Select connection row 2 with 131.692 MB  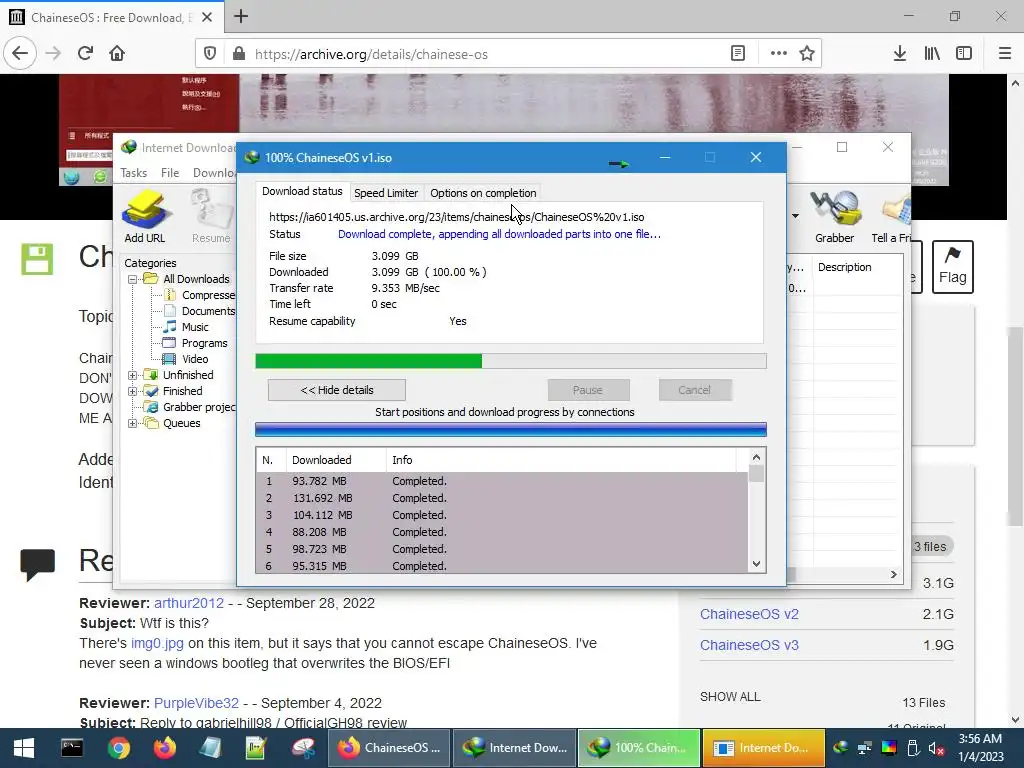[x=502, y=498]
